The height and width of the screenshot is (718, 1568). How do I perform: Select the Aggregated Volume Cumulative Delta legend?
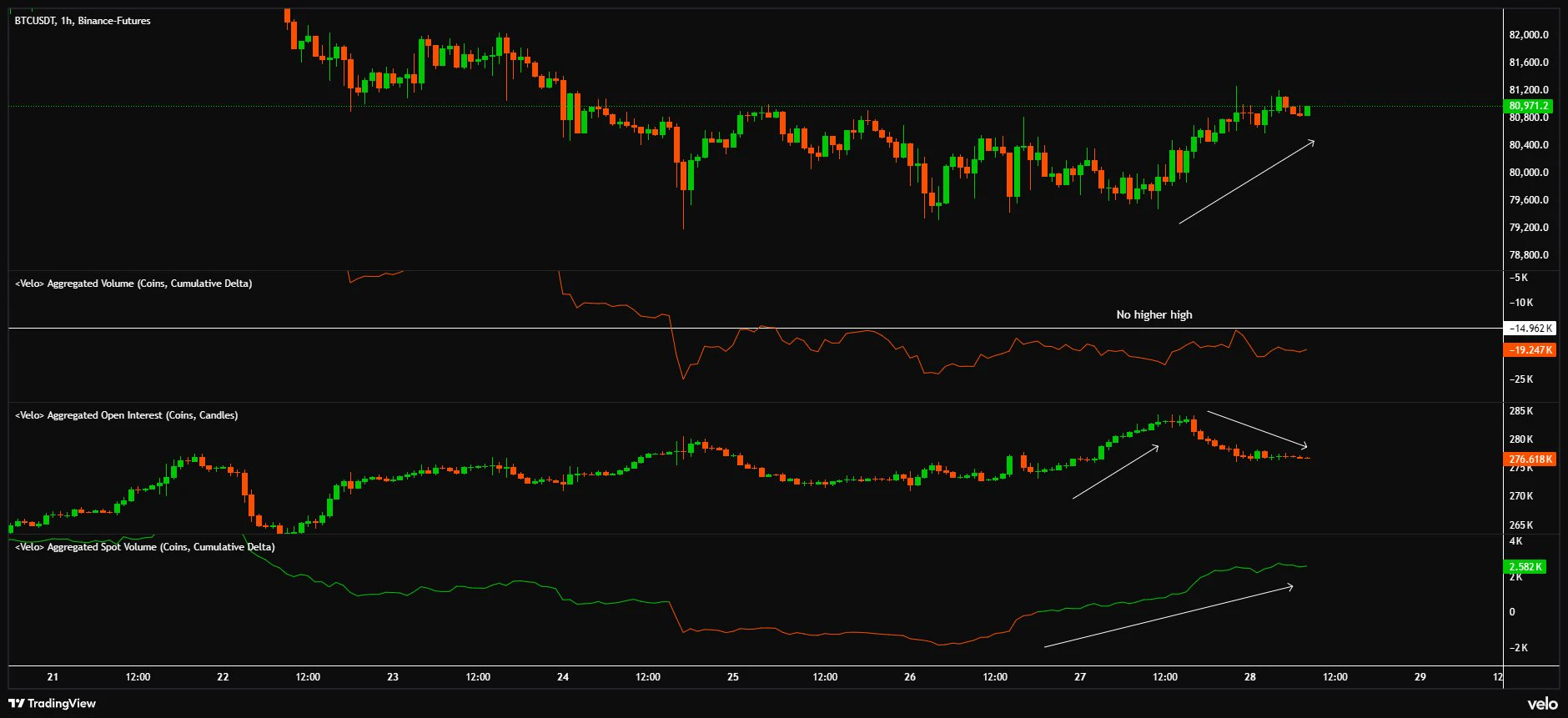pos(133,284)
